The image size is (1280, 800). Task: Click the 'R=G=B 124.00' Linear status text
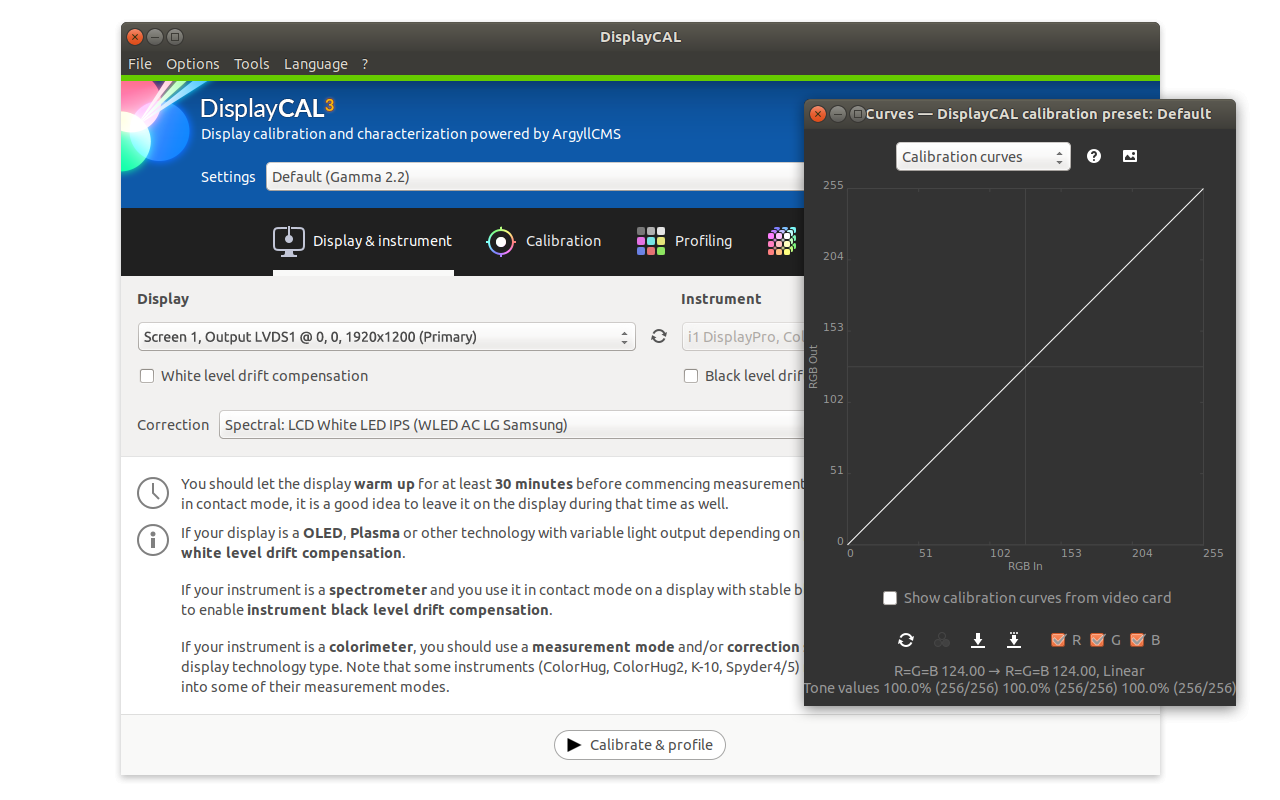(1019, 671)
